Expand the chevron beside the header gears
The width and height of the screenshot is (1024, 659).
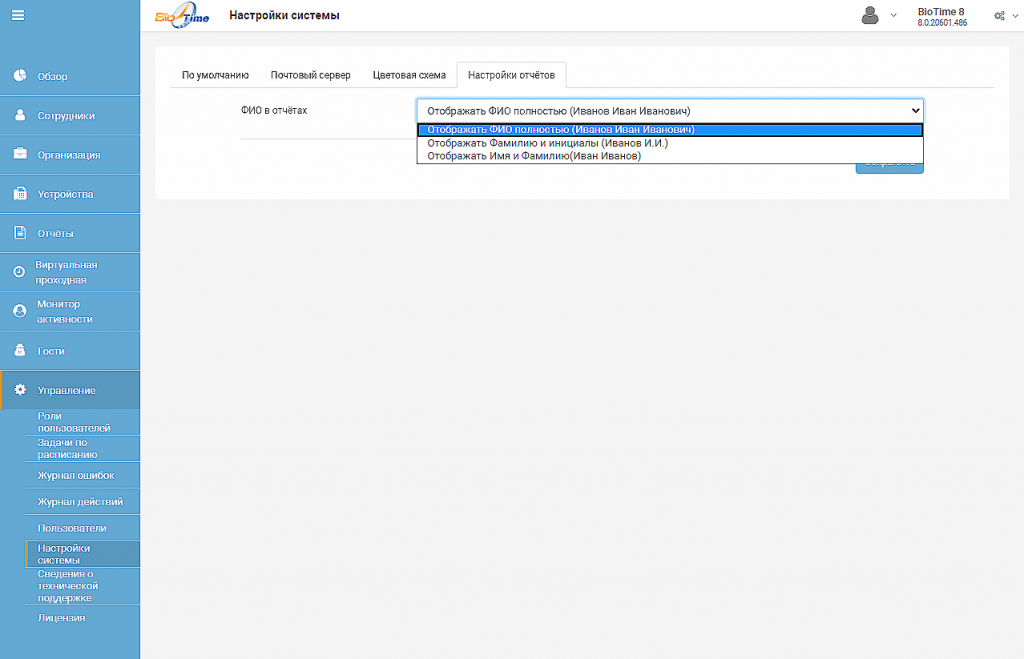1015,16
